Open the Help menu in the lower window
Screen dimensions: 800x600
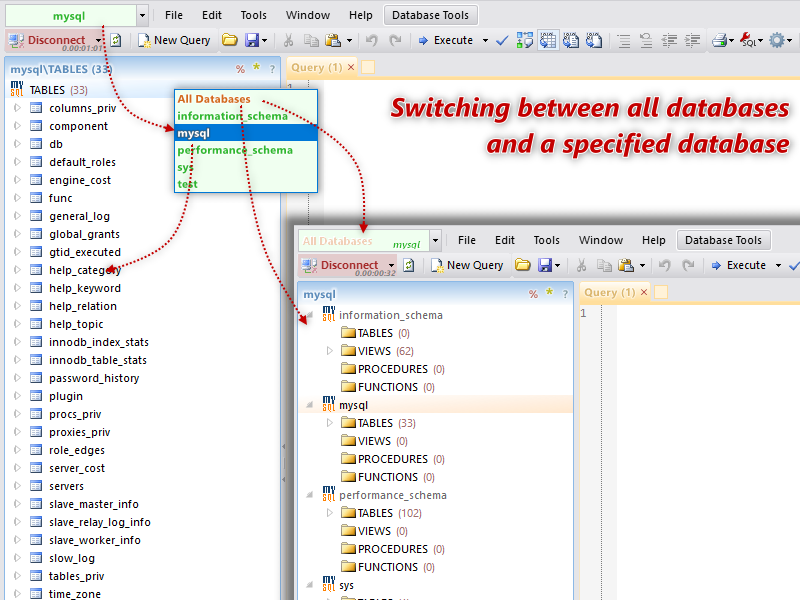pos(654,240)
